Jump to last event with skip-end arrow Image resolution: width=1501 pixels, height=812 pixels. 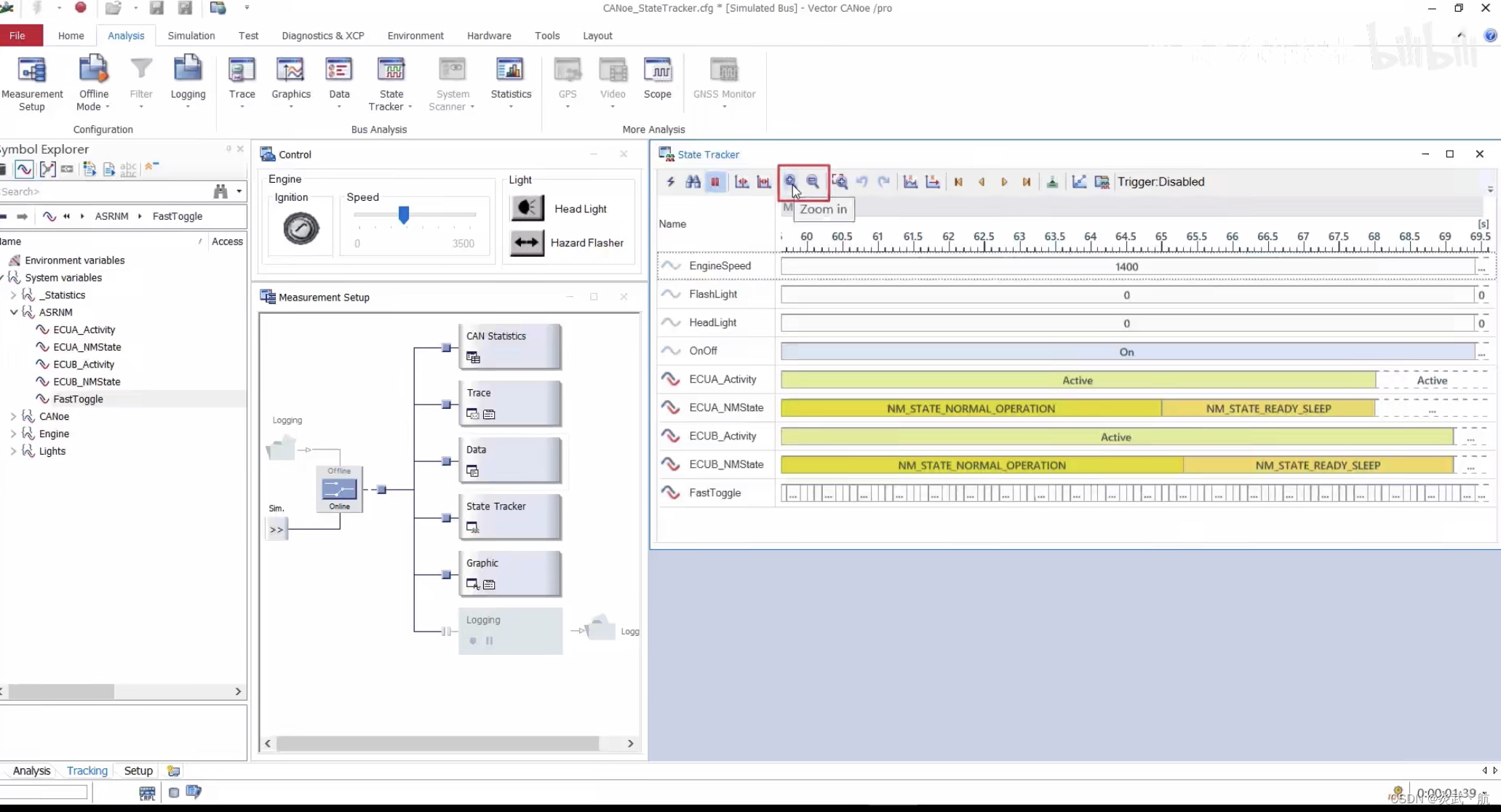[x=1026, y=182]
